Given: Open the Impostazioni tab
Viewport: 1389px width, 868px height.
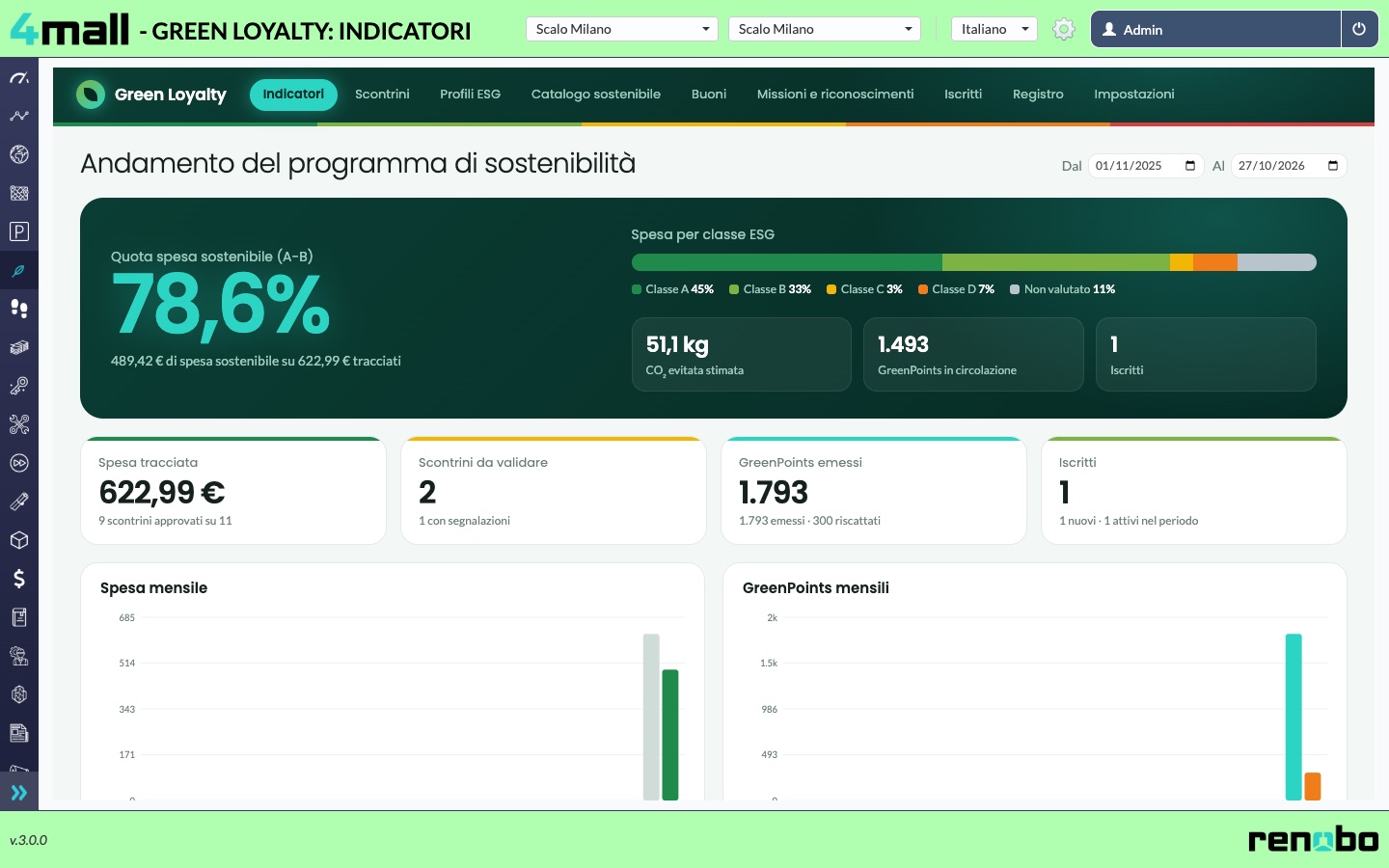Looking at the screenshot, I should [1134, 95].
